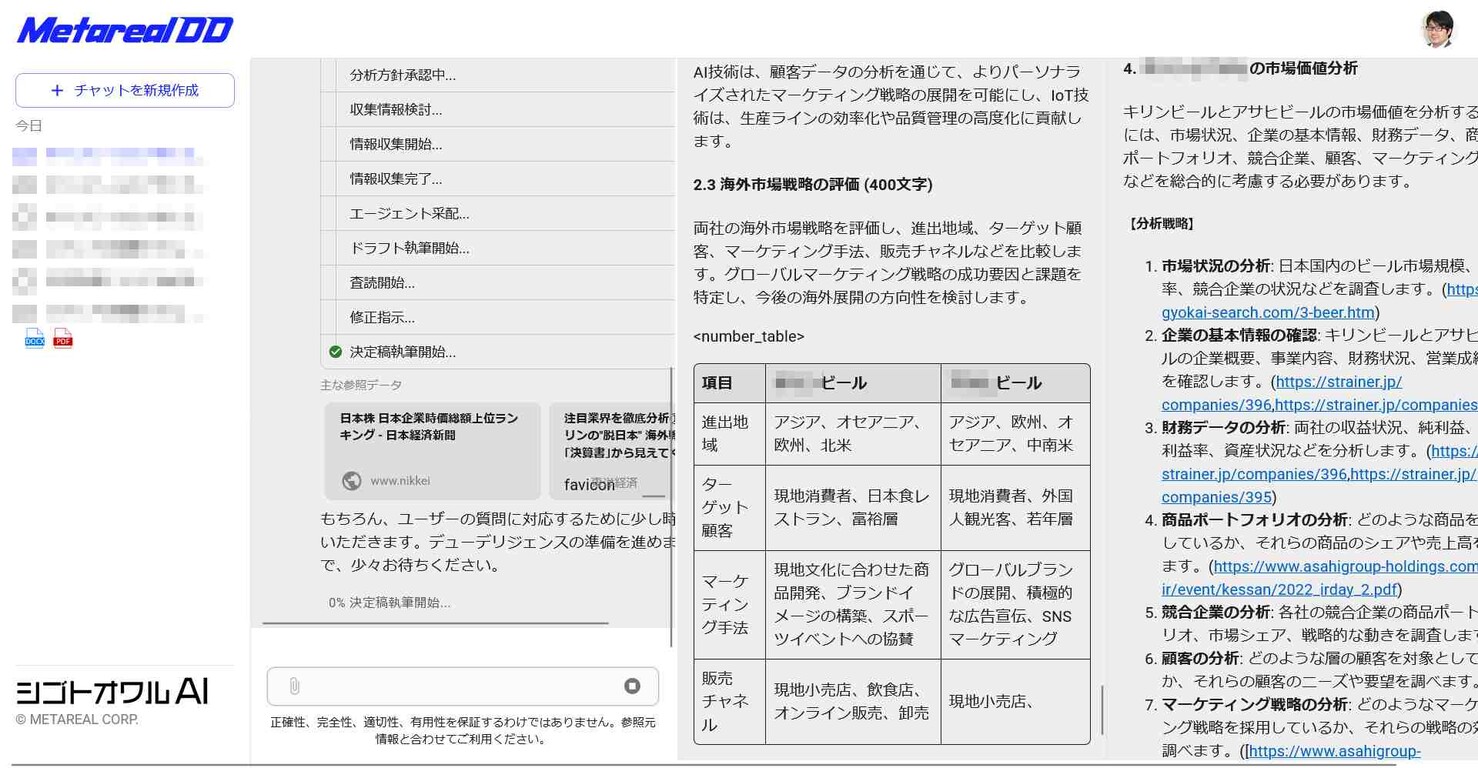Click the シゴトオワル AI logo
The height and width of the screenshot is (768, 1478).
112,691
